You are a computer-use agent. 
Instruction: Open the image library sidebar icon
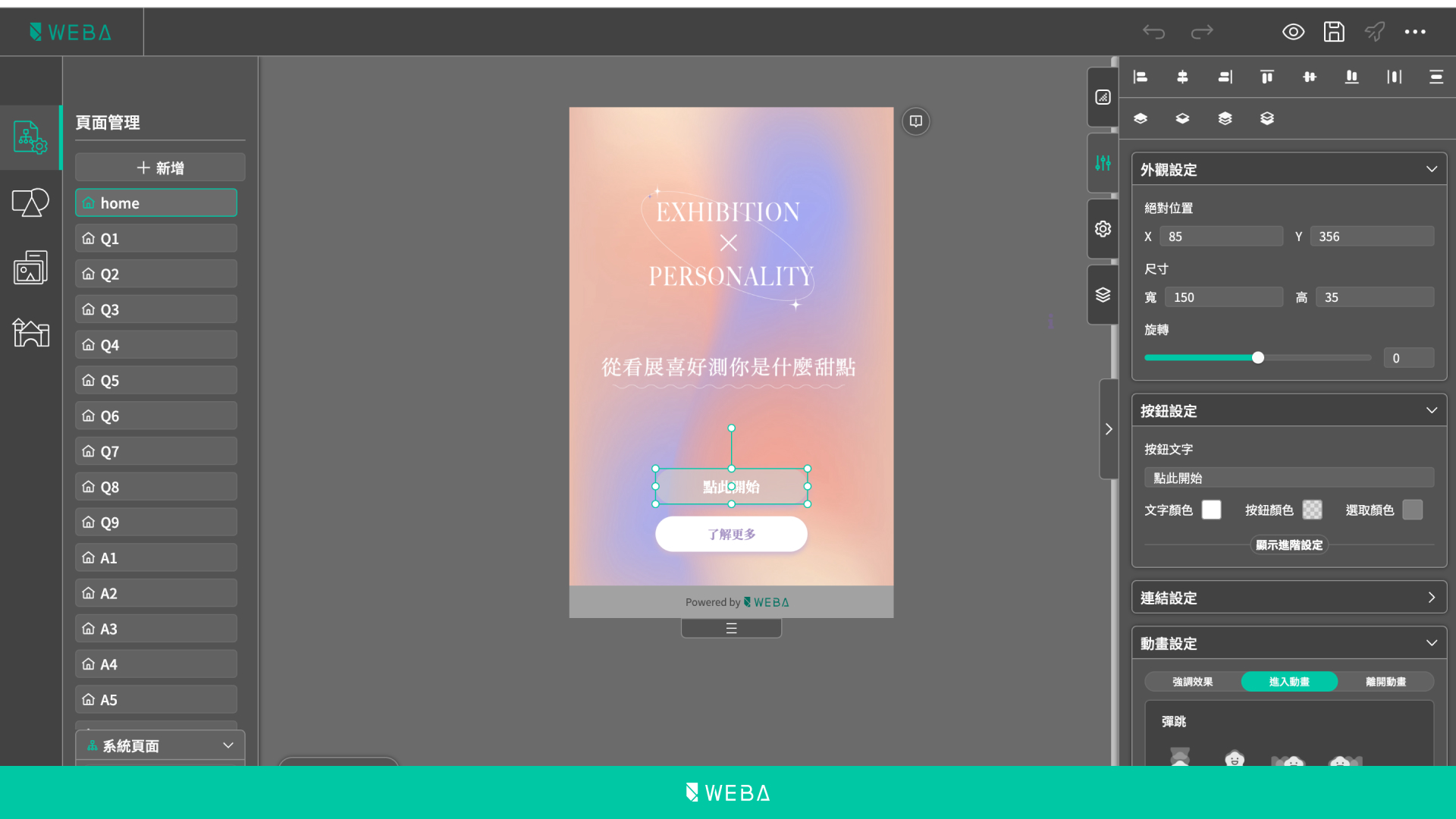30,267
